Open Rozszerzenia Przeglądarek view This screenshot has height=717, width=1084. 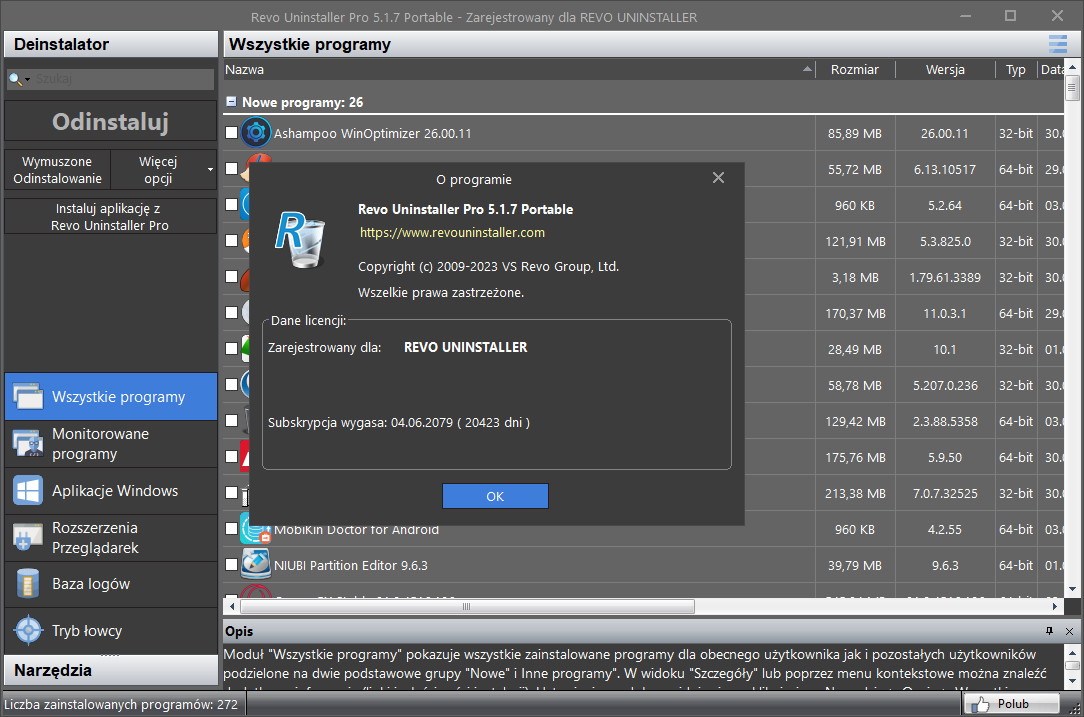click(111, 538)
